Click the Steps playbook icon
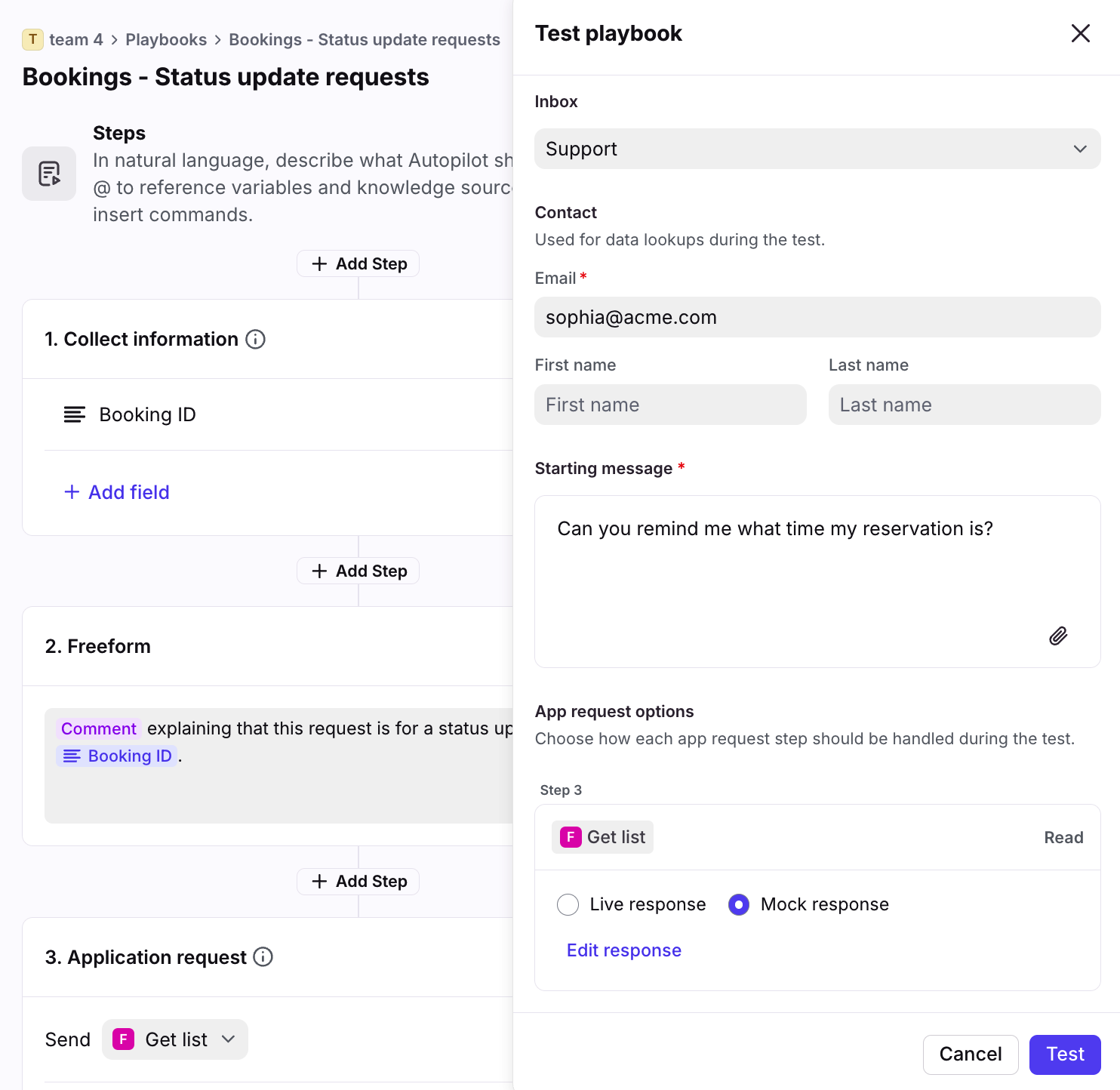The image size is (1120, 1090). (49, 174)
